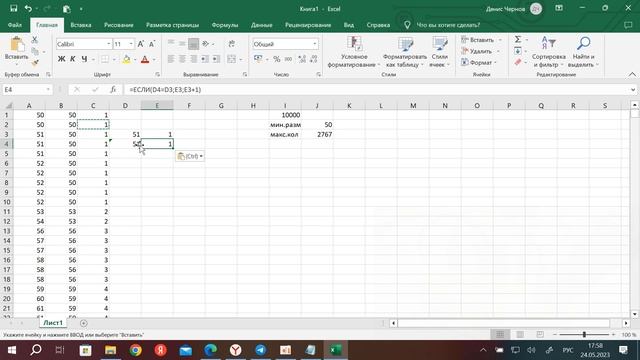The width and height of the screenshot is (640, 360).
Task: Open Format as Table (Форматировать как таблицу)
Action: pyautogui.click(x=404, y=52)
